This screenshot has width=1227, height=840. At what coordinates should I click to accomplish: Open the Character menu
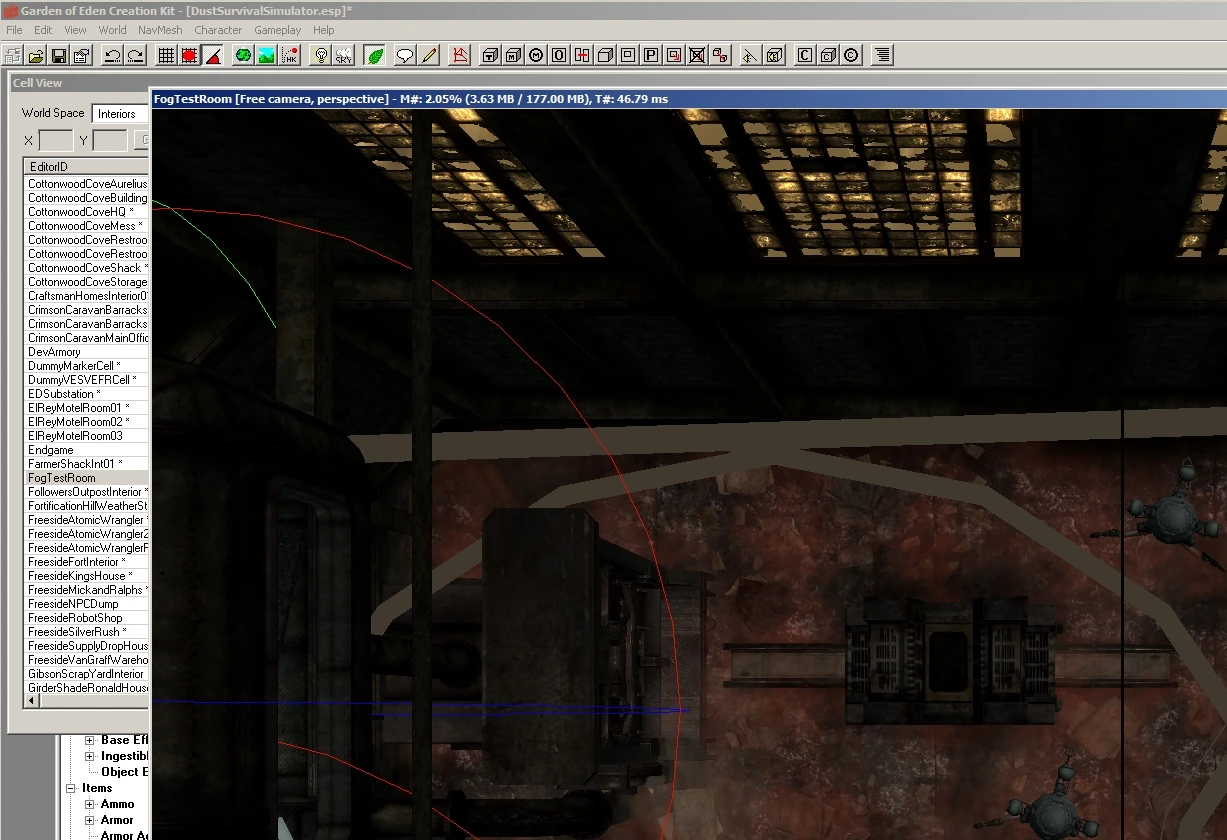tap(218, 30)
